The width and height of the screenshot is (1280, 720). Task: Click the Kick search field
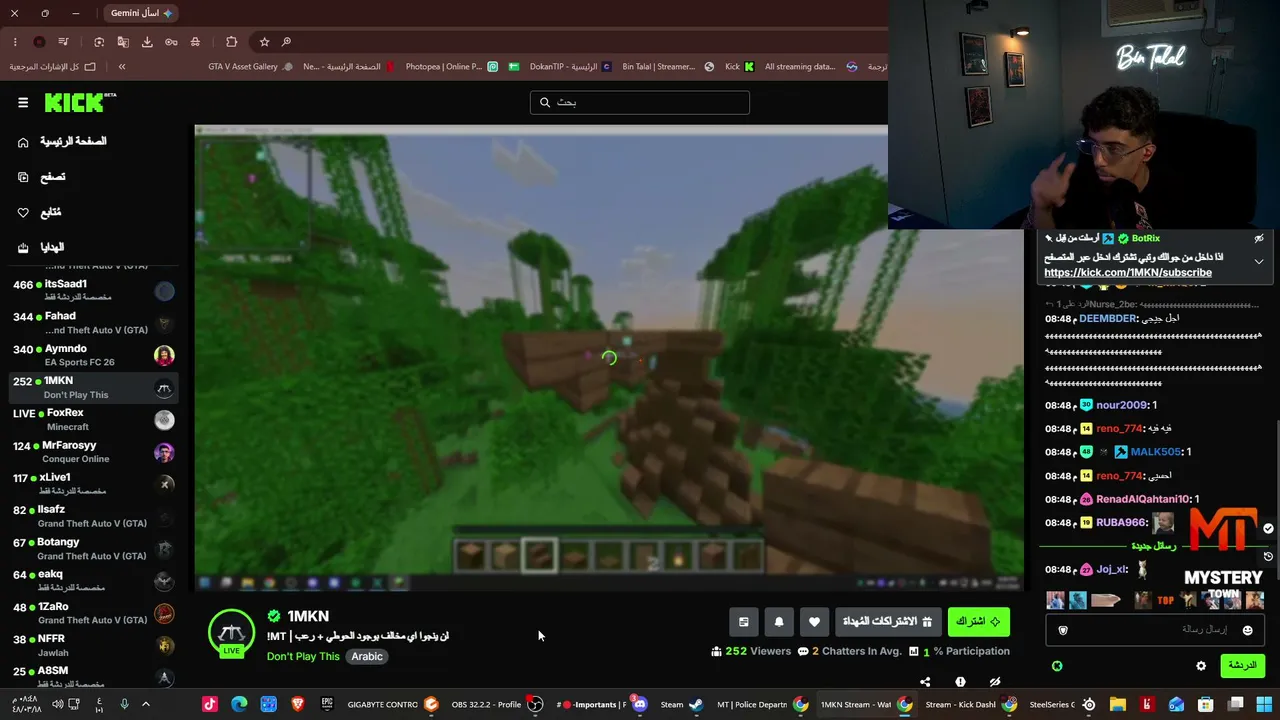tap(639, 102)
